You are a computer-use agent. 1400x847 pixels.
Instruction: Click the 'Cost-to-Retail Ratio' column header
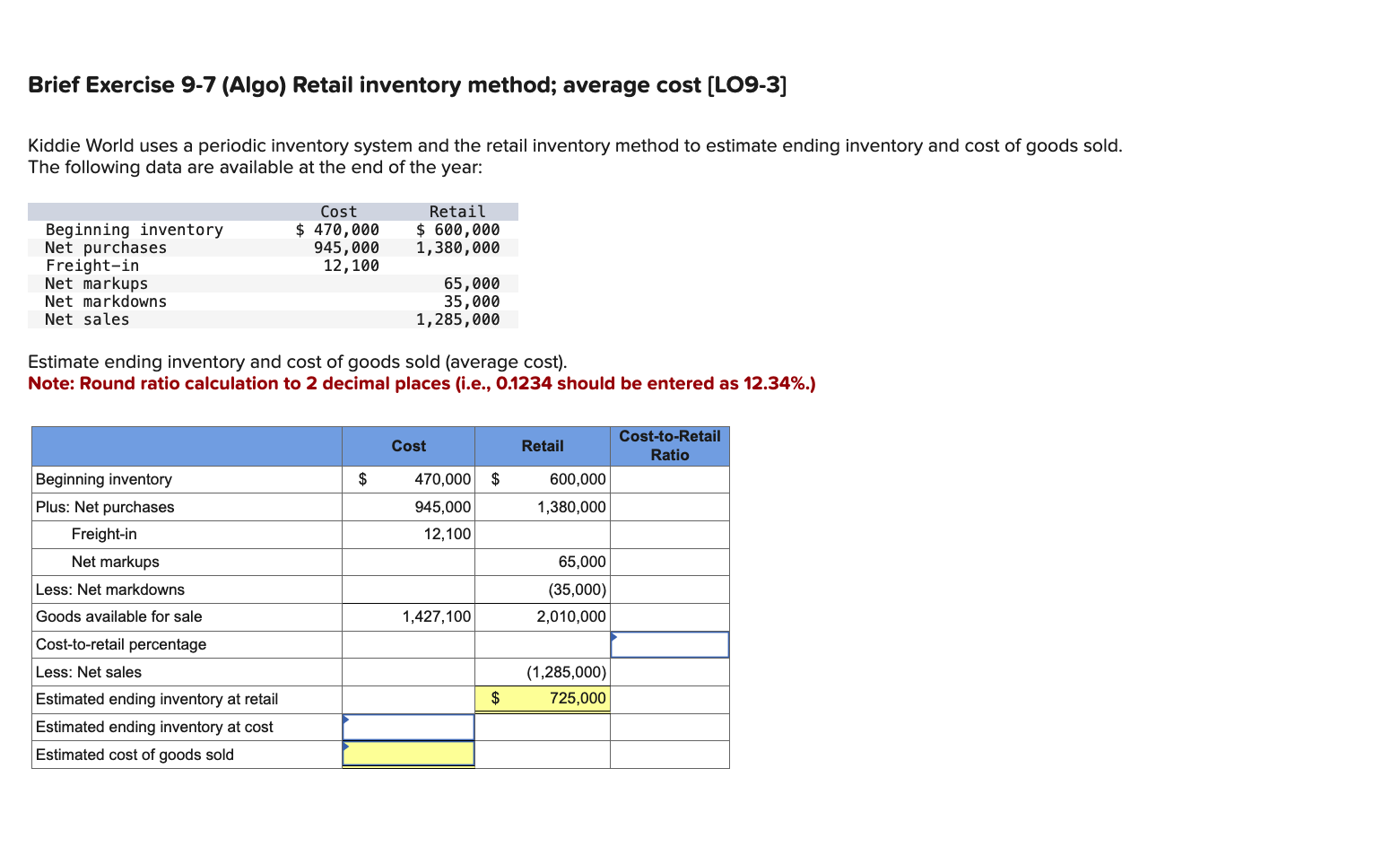[670, 446]
